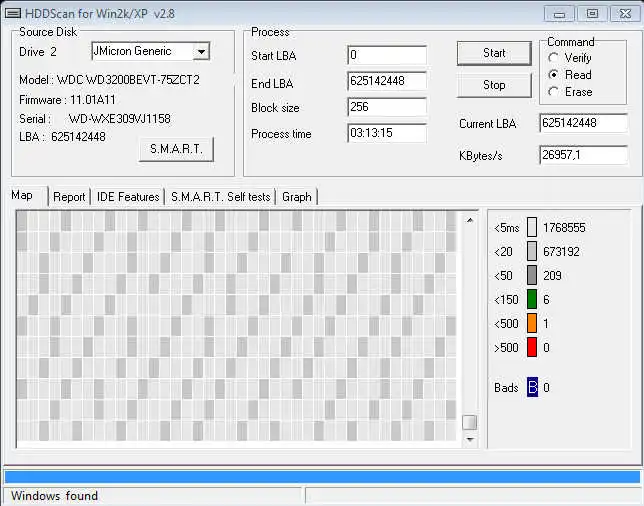The image size is (644, 506).
Task: Click the S.M.A.R.T. button
Action: 176,149
